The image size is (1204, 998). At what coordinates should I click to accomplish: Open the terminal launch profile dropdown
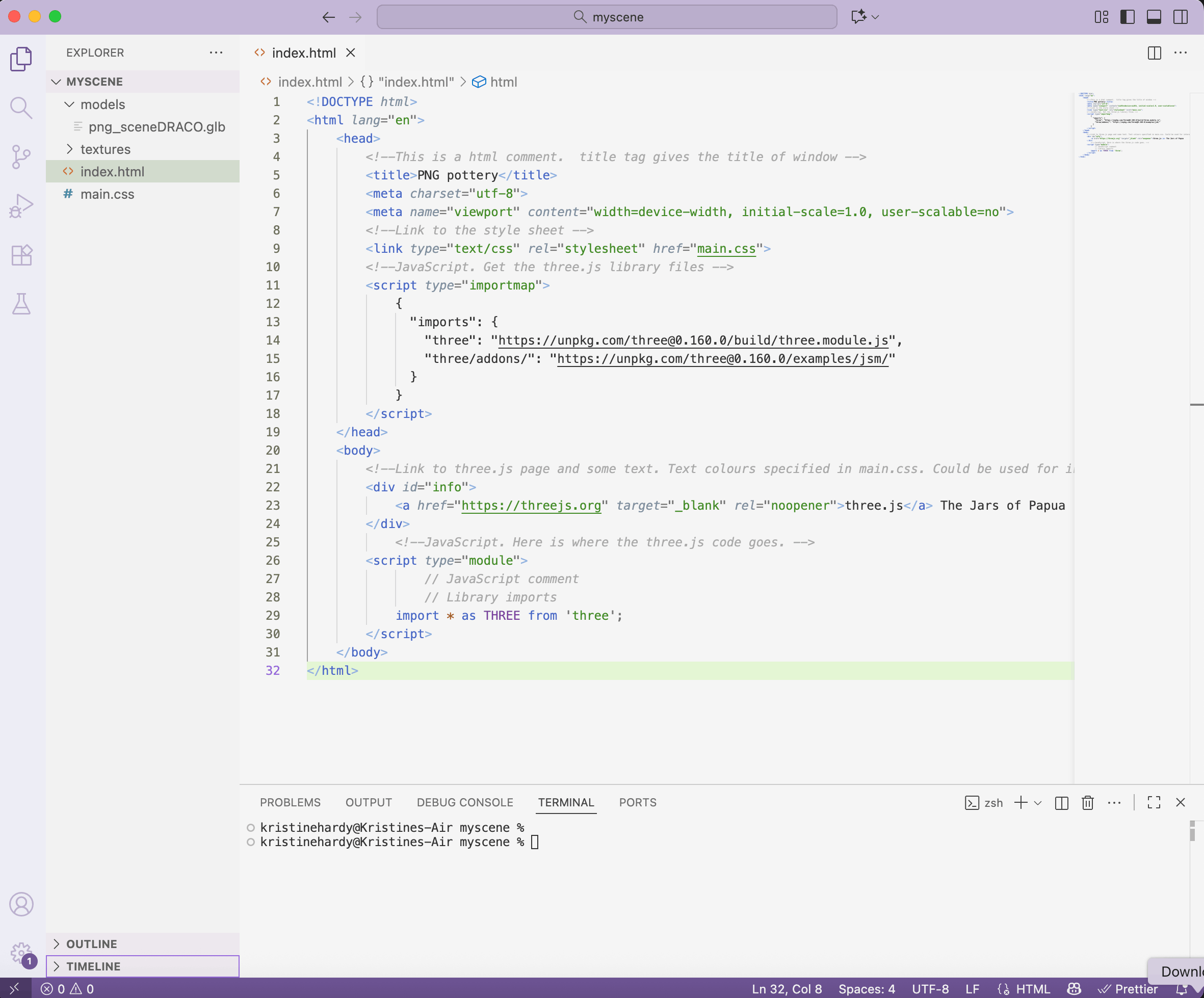1038,802
